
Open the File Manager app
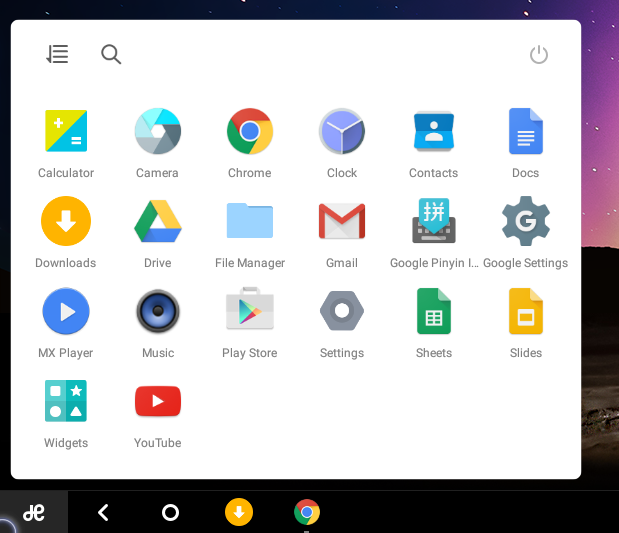tap(250, 220)
